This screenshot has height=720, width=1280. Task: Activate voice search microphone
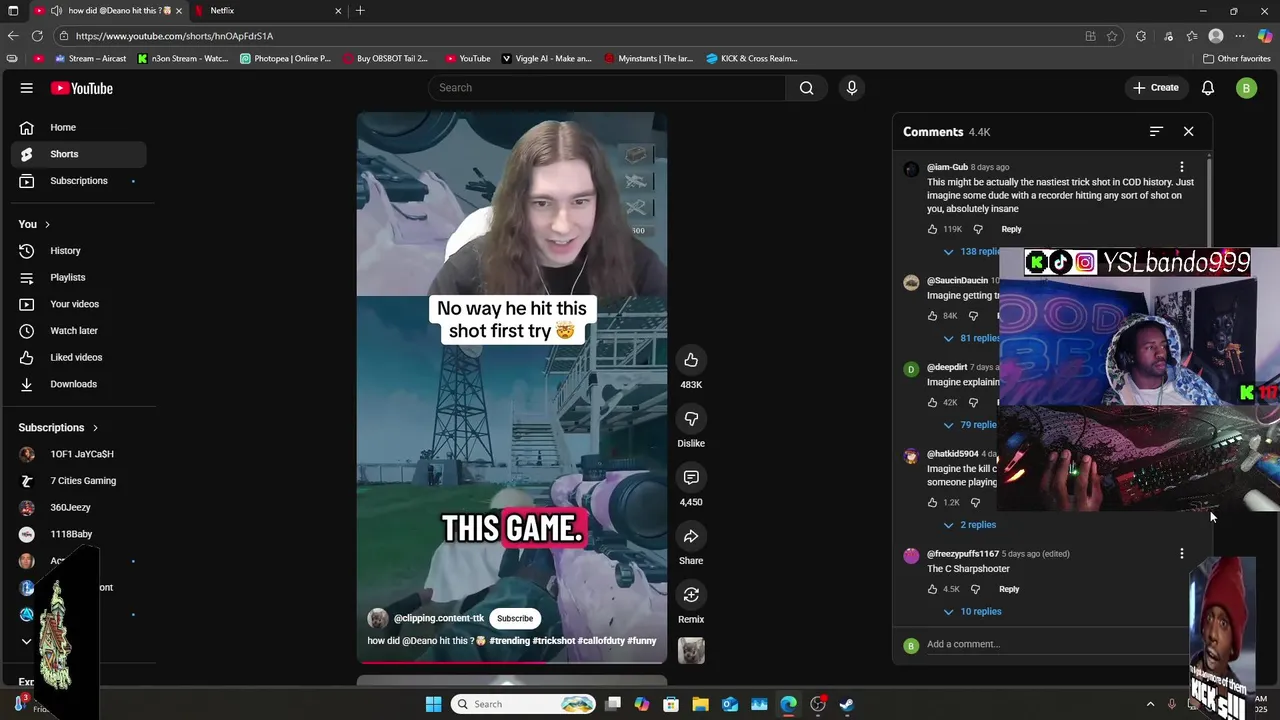pyautogui.click(x=852, y=88)
